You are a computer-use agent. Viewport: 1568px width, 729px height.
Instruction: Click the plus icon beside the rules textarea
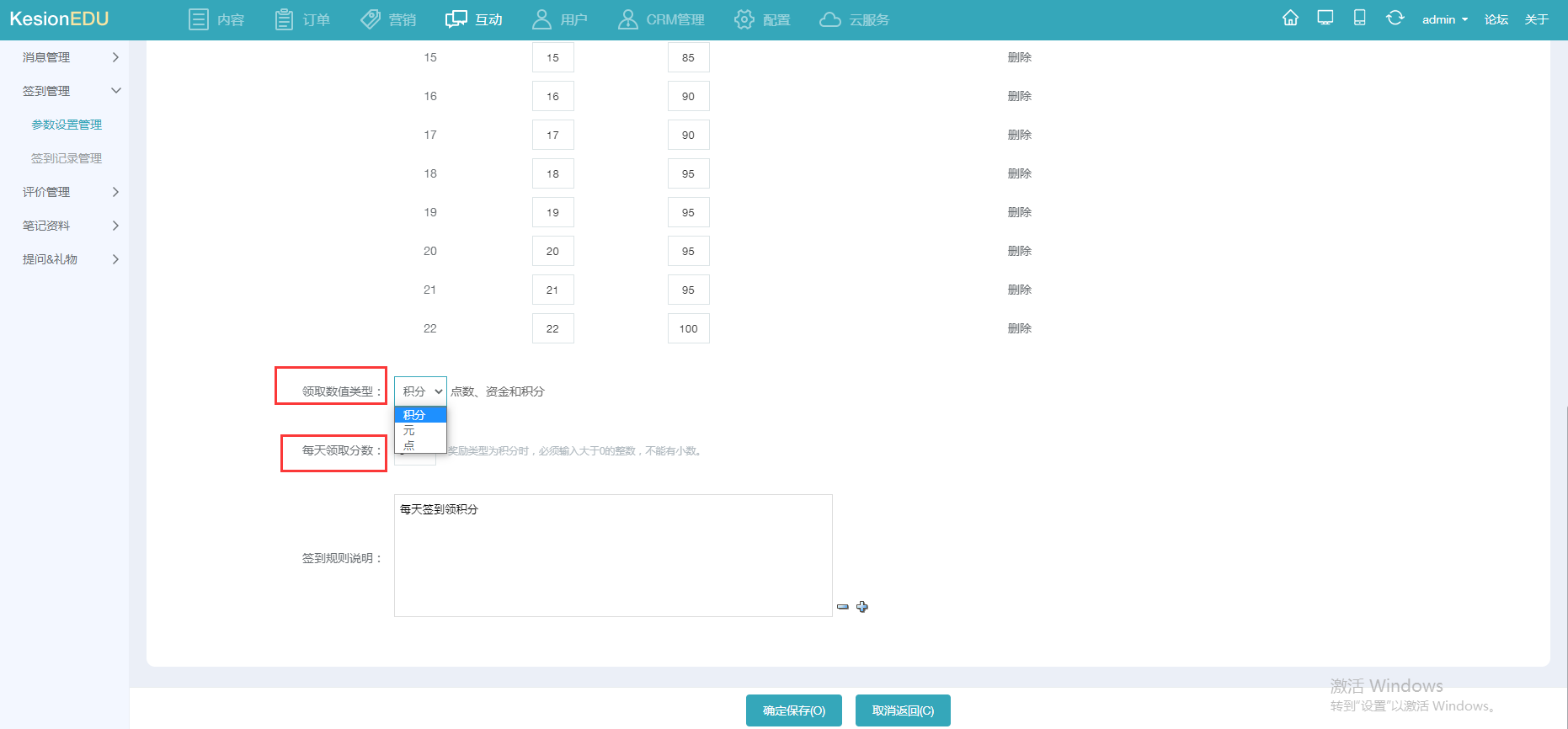click(862, 607)
